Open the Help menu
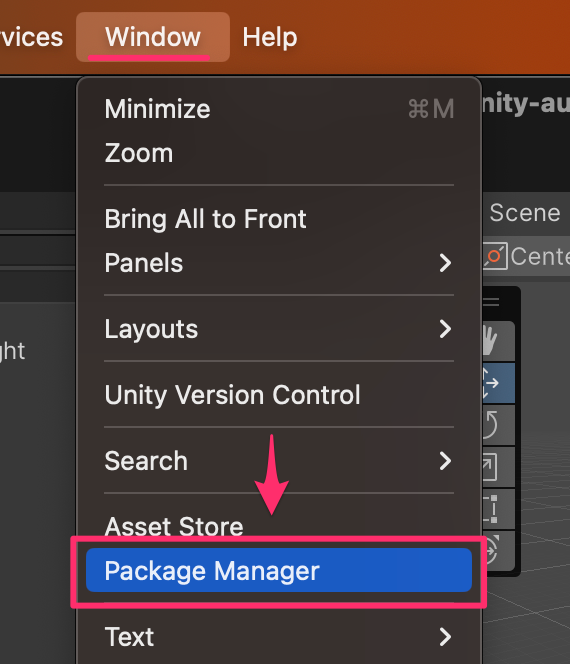Viewport: 570px width, 664px height. tap(270, 37)
